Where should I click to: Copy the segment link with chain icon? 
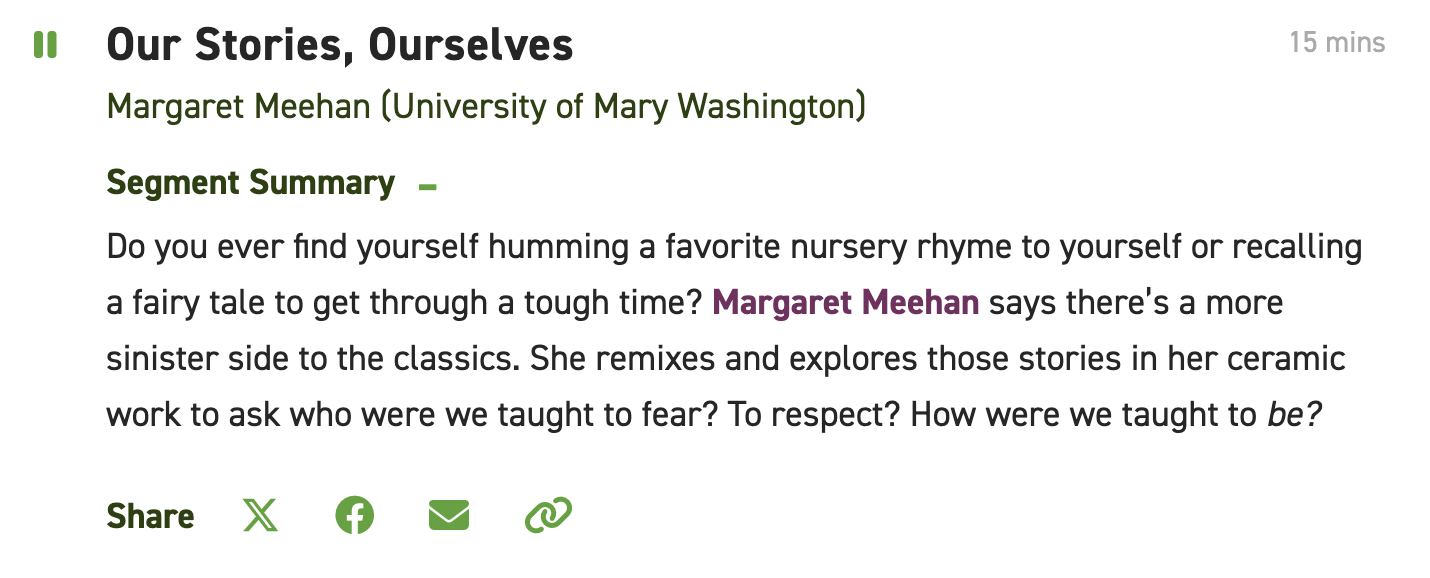coord(548,516)
